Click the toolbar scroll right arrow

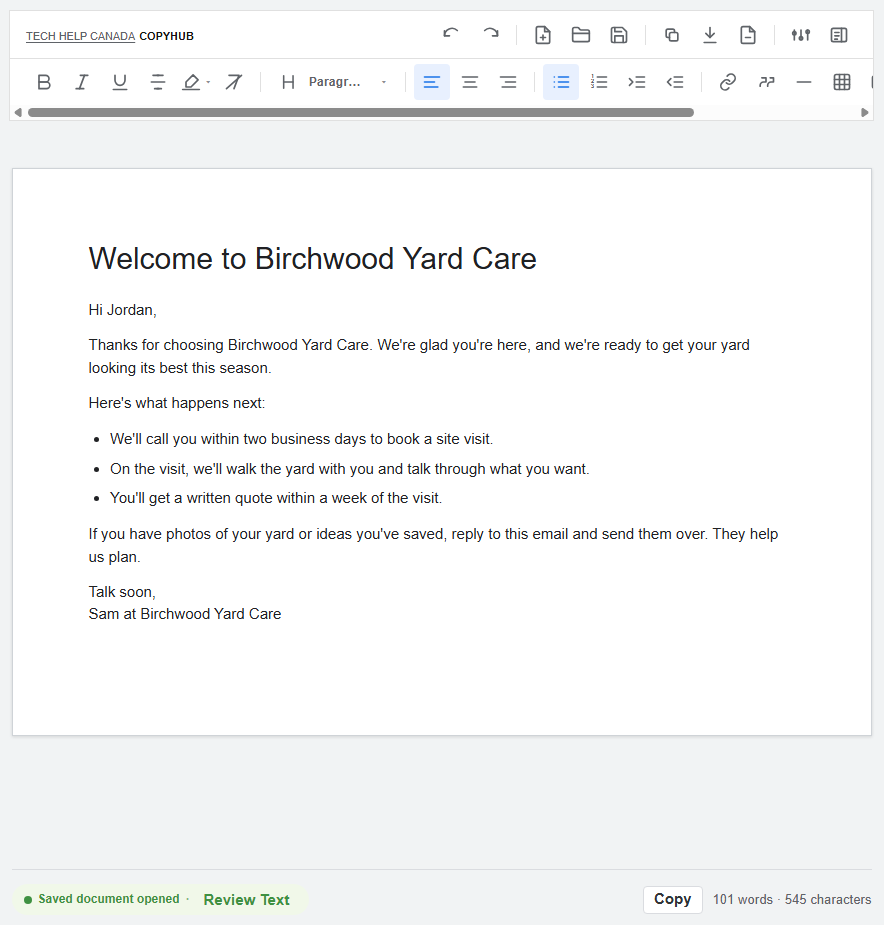click(865, 112)
